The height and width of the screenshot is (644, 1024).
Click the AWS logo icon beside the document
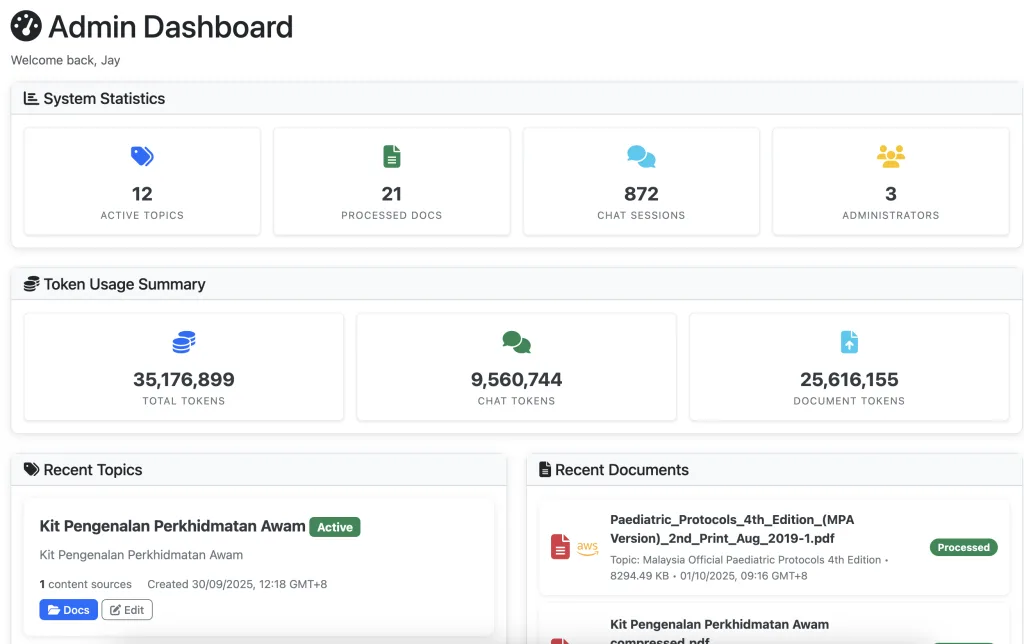[588, 548]
